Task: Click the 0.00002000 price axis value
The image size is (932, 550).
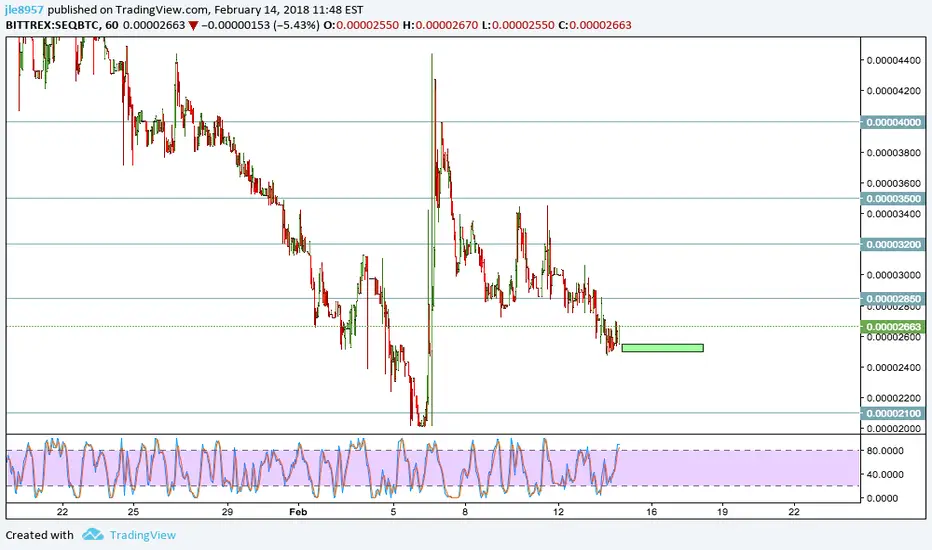Action: pos(893,428)
